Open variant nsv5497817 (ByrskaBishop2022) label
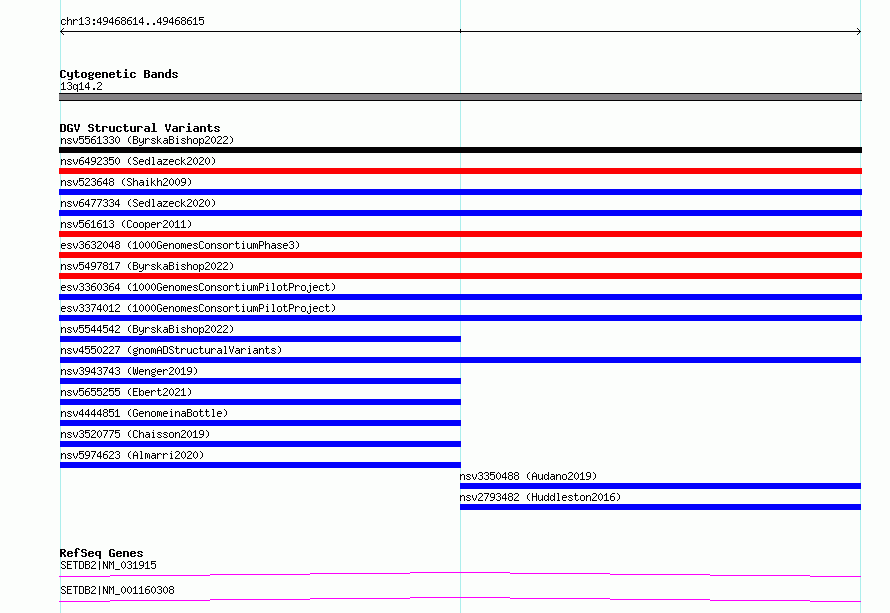Screen dimensions: 890x613 point(147,266)
